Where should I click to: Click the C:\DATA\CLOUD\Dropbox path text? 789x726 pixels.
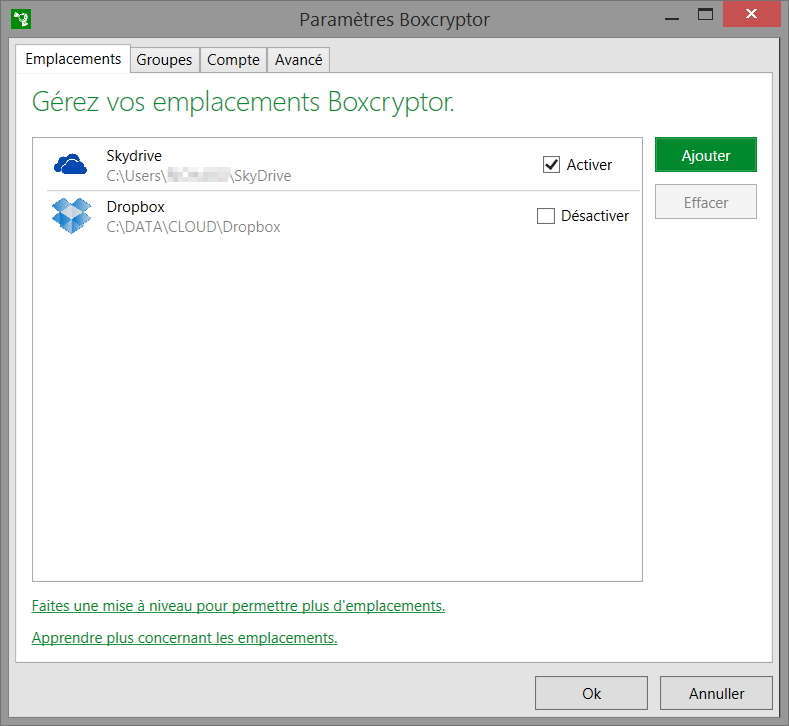tap(193, 227)
